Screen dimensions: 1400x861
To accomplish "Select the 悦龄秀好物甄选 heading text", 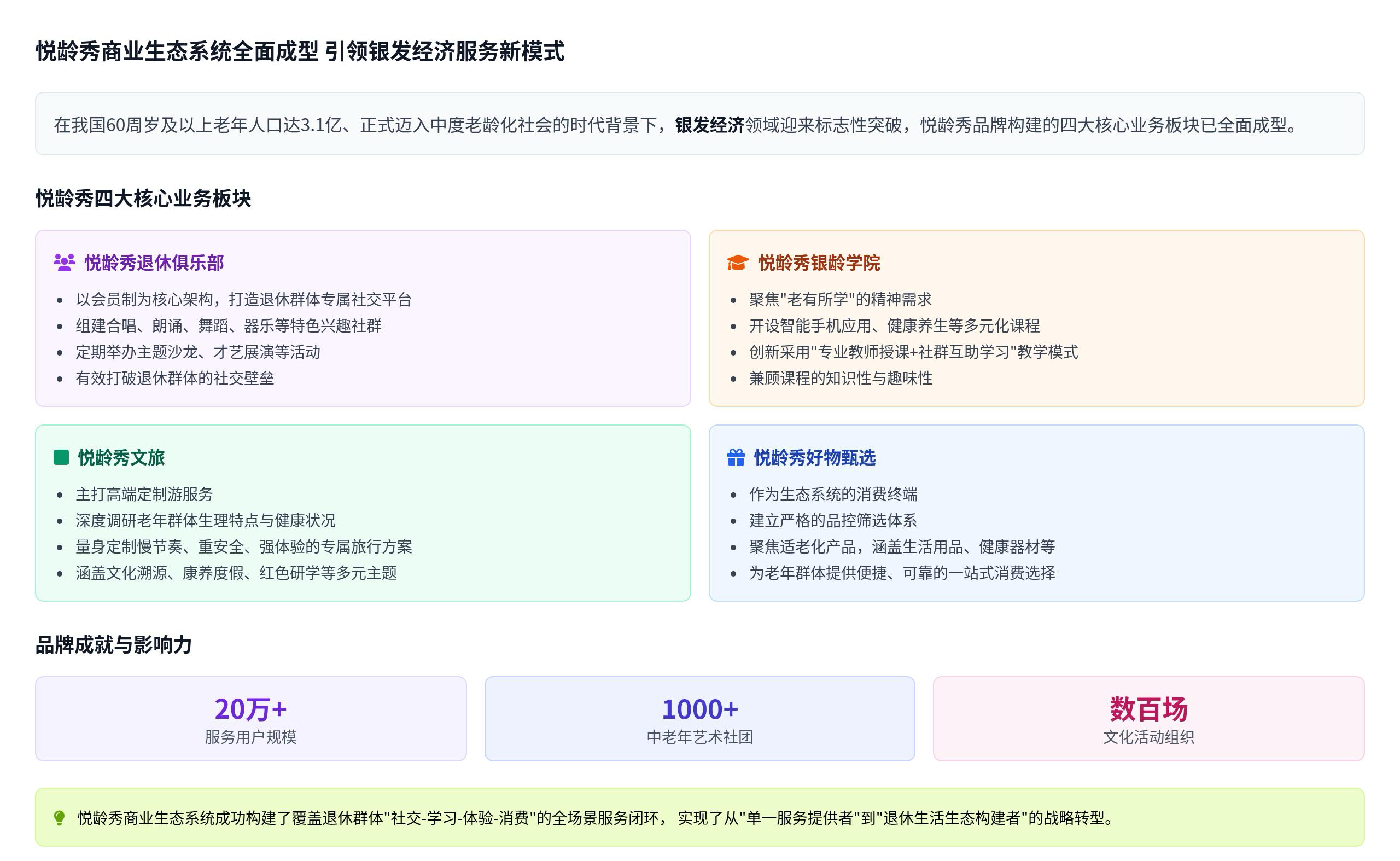I will tap(814, 457).
